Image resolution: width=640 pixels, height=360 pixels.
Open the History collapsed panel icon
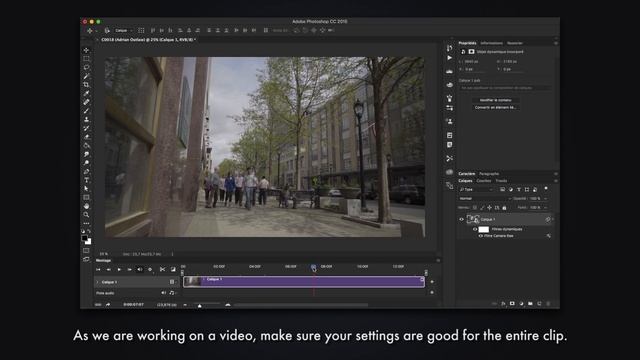449,48
